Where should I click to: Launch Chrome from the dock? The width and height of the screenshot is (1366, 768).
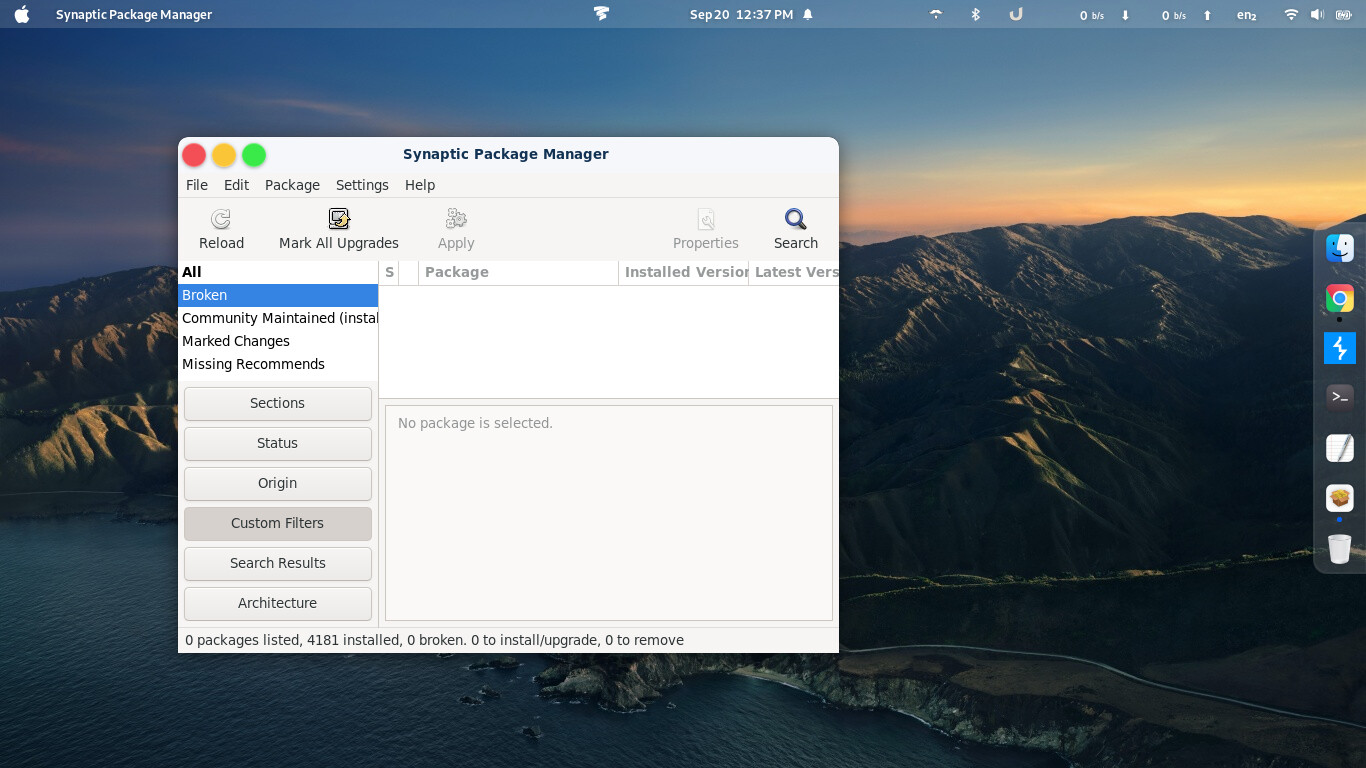coord(1340,298)
